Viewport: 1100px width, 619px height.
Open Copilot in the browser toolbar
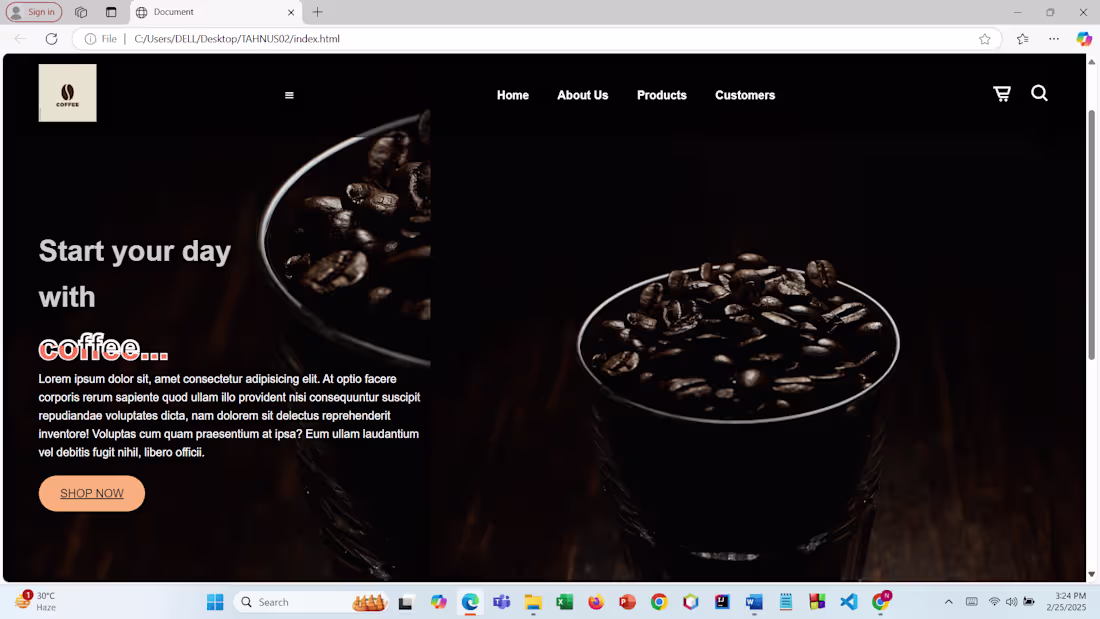click(1084, 39)
